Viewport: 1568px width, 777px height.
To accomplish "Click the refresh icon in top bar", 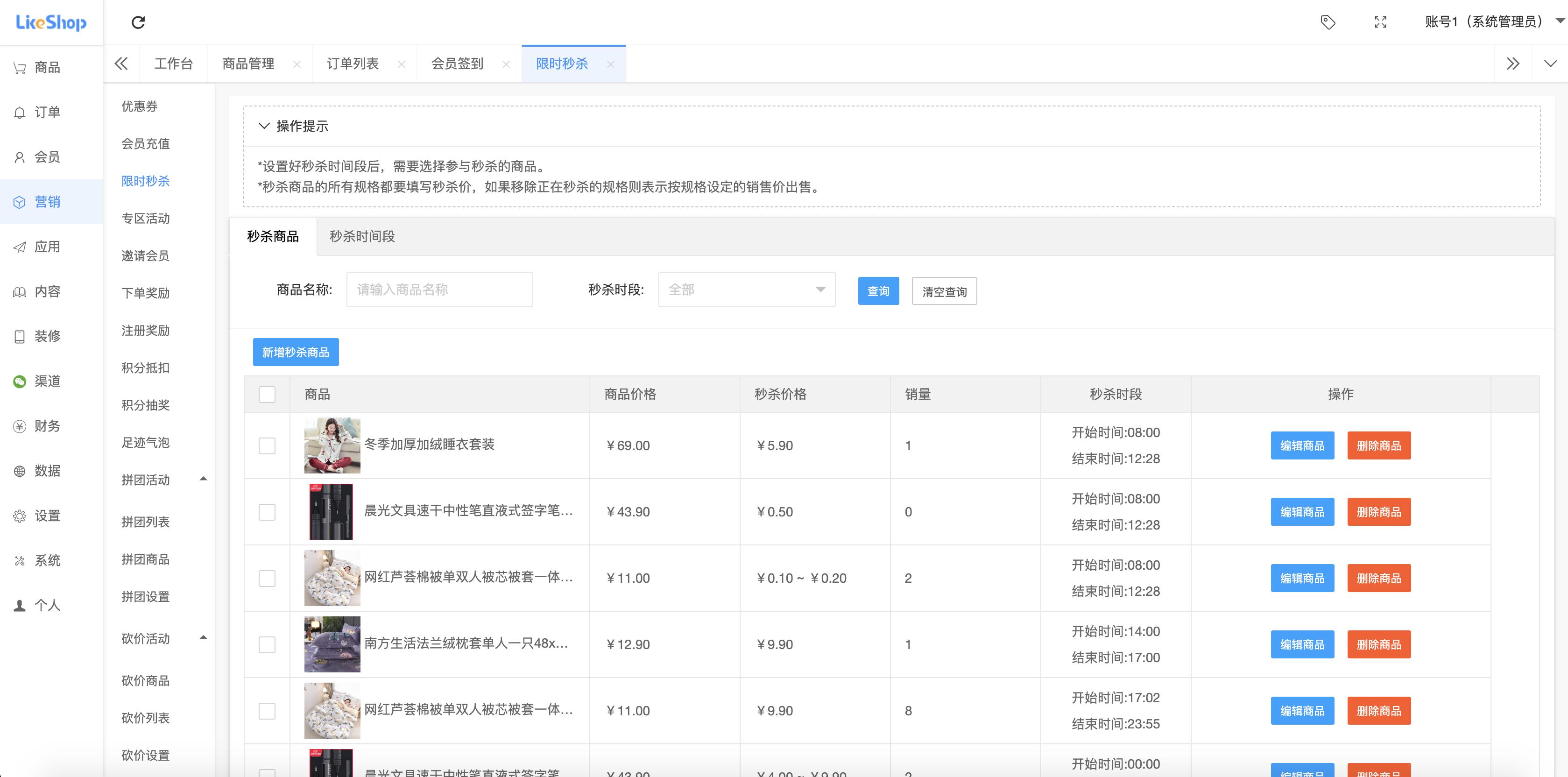I will [x=139, y=22].
